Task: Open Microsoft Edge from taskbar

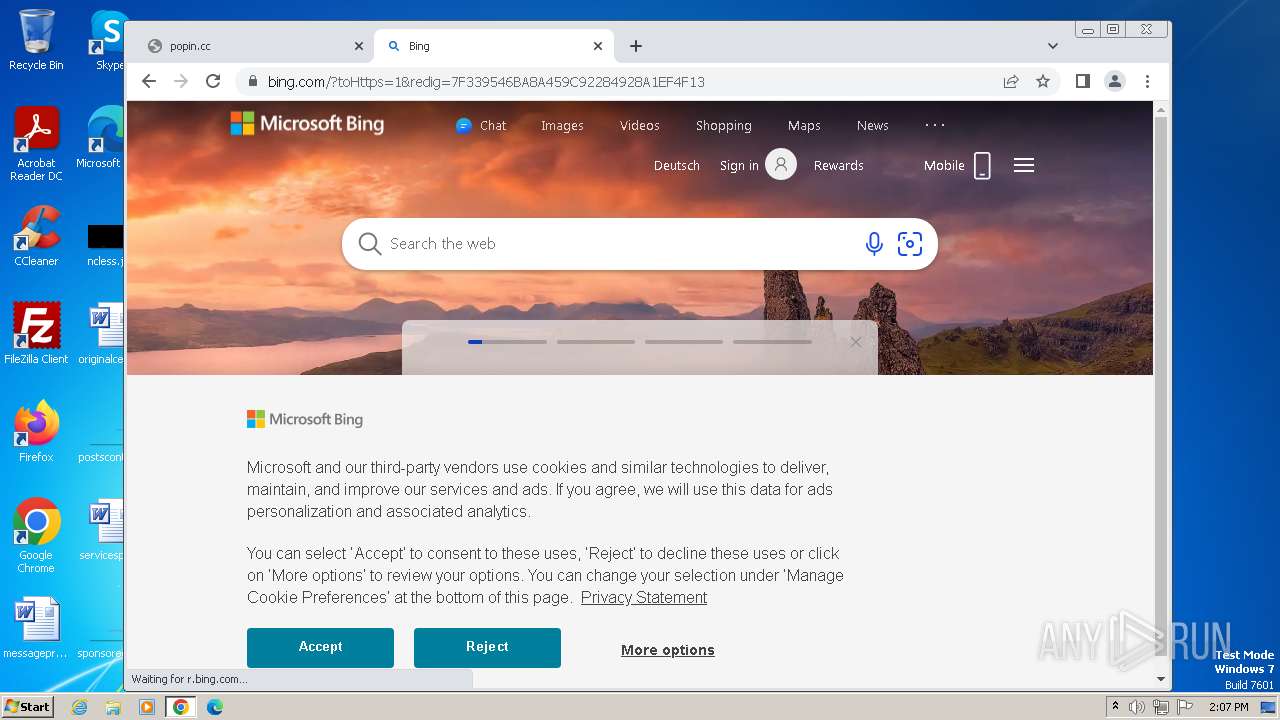Action: [215, 707]
